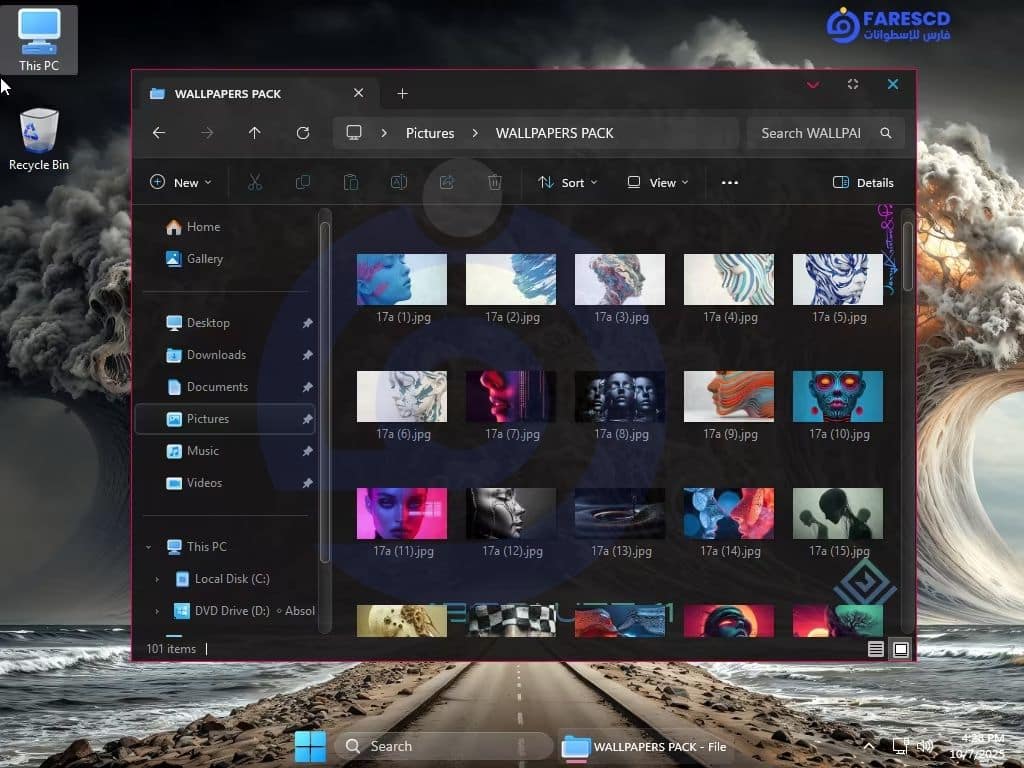Screen dimensions: 1024x768
Task: Click the Cut scissors icon in toolbar
Action: [254, 183]
